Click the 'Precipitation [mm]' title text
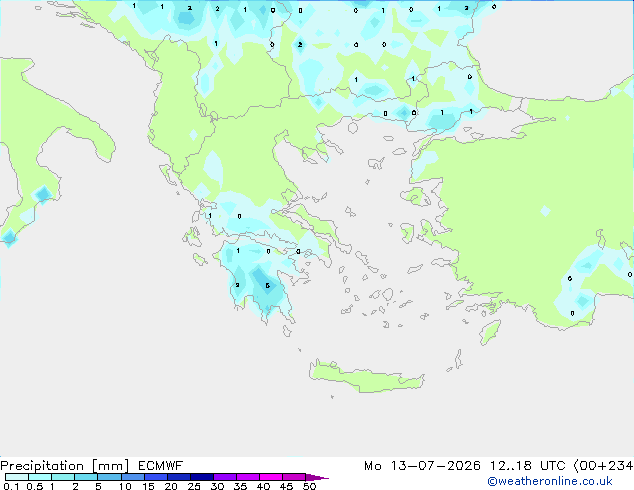 65,466
